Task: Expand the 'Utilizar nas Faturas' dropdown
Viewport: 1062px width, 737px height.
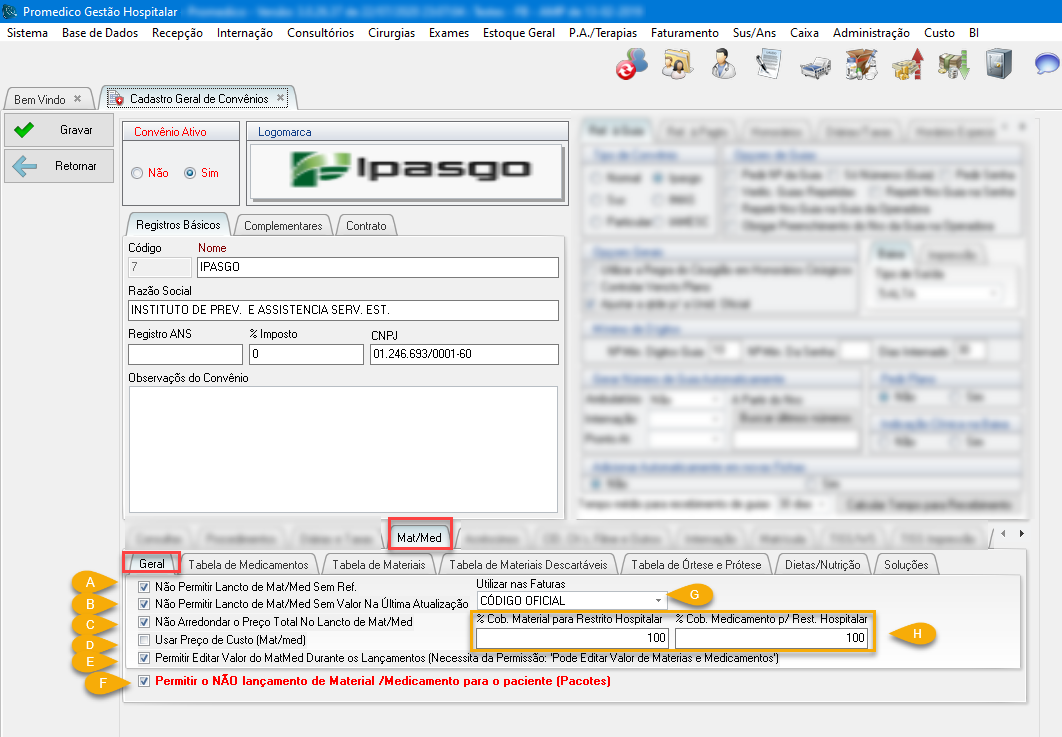Action: (658, 601)
